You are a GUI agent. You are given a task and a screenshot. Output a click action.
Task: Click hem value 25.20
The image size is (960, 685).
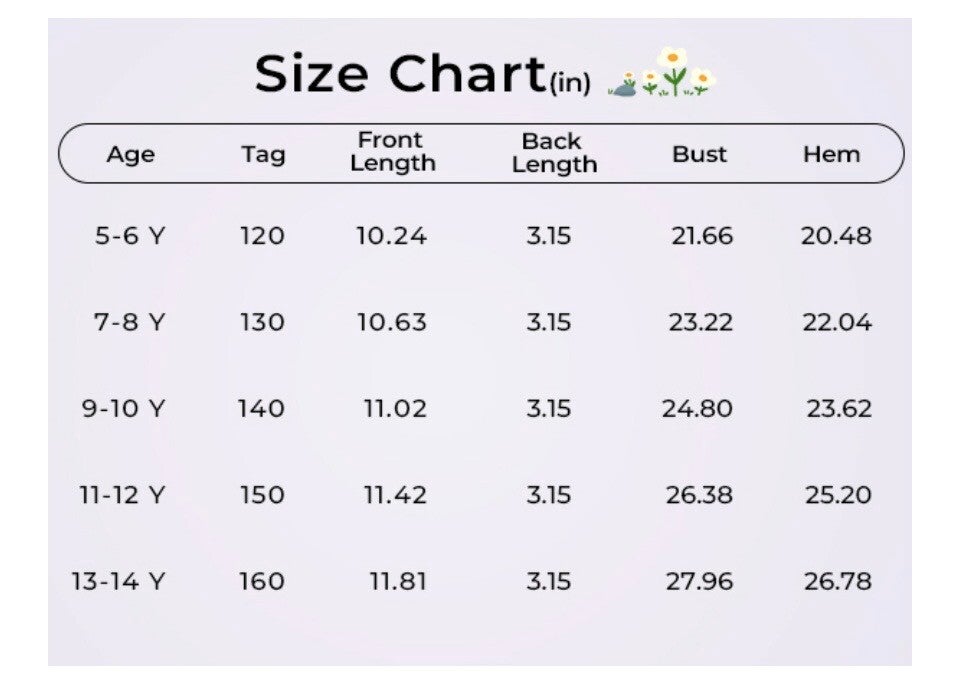(838, 495)
